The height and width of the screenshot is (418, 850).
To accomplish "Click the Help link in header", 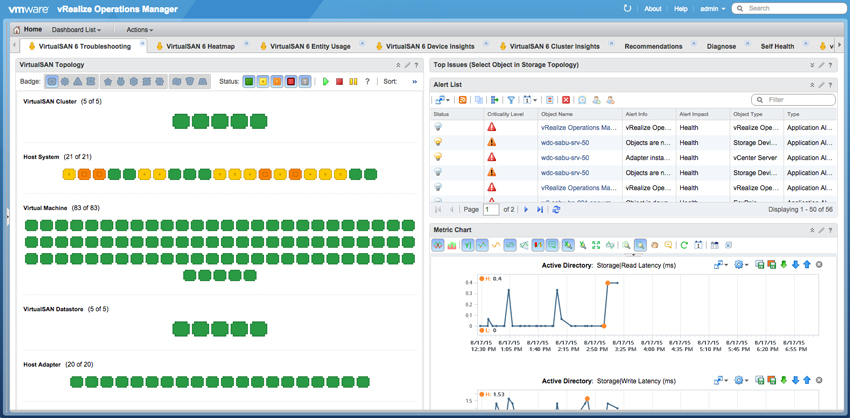I will (681, 9).
